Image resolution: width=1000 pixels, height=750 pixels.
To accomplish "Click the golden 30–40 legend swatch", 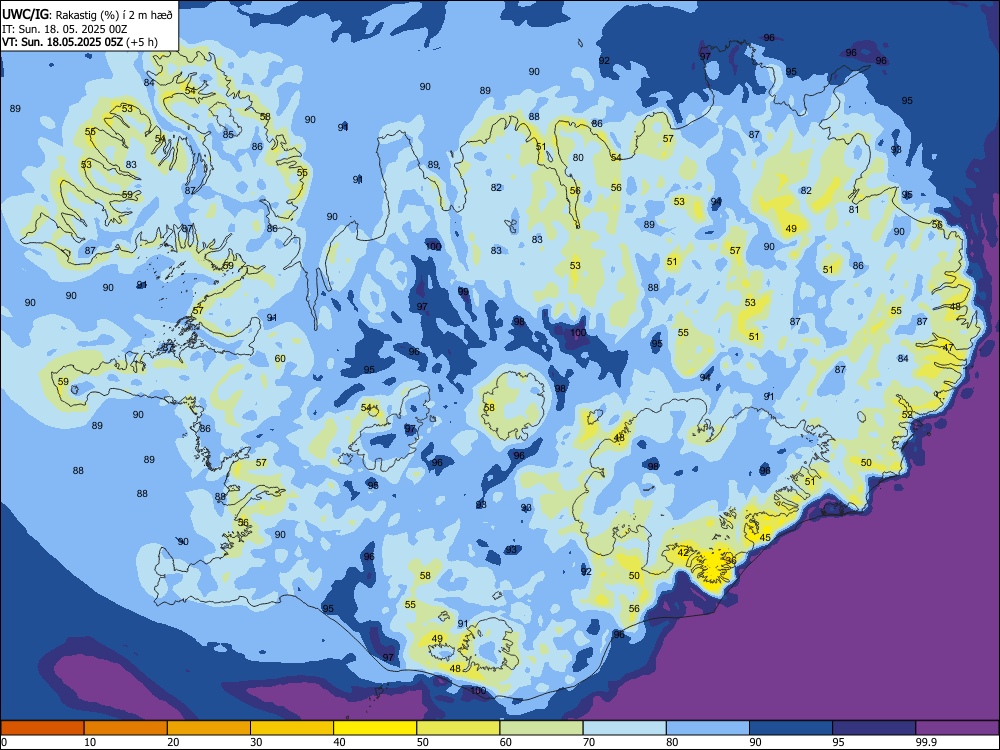I will coord(292,728).
